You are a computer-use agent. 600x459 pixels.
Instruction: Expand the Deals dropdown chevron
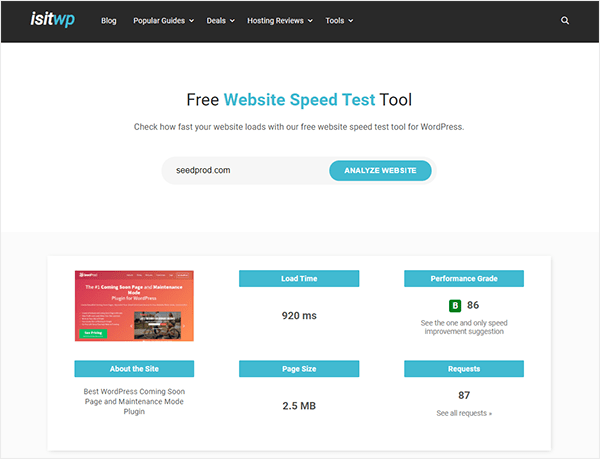pos(232,21)
